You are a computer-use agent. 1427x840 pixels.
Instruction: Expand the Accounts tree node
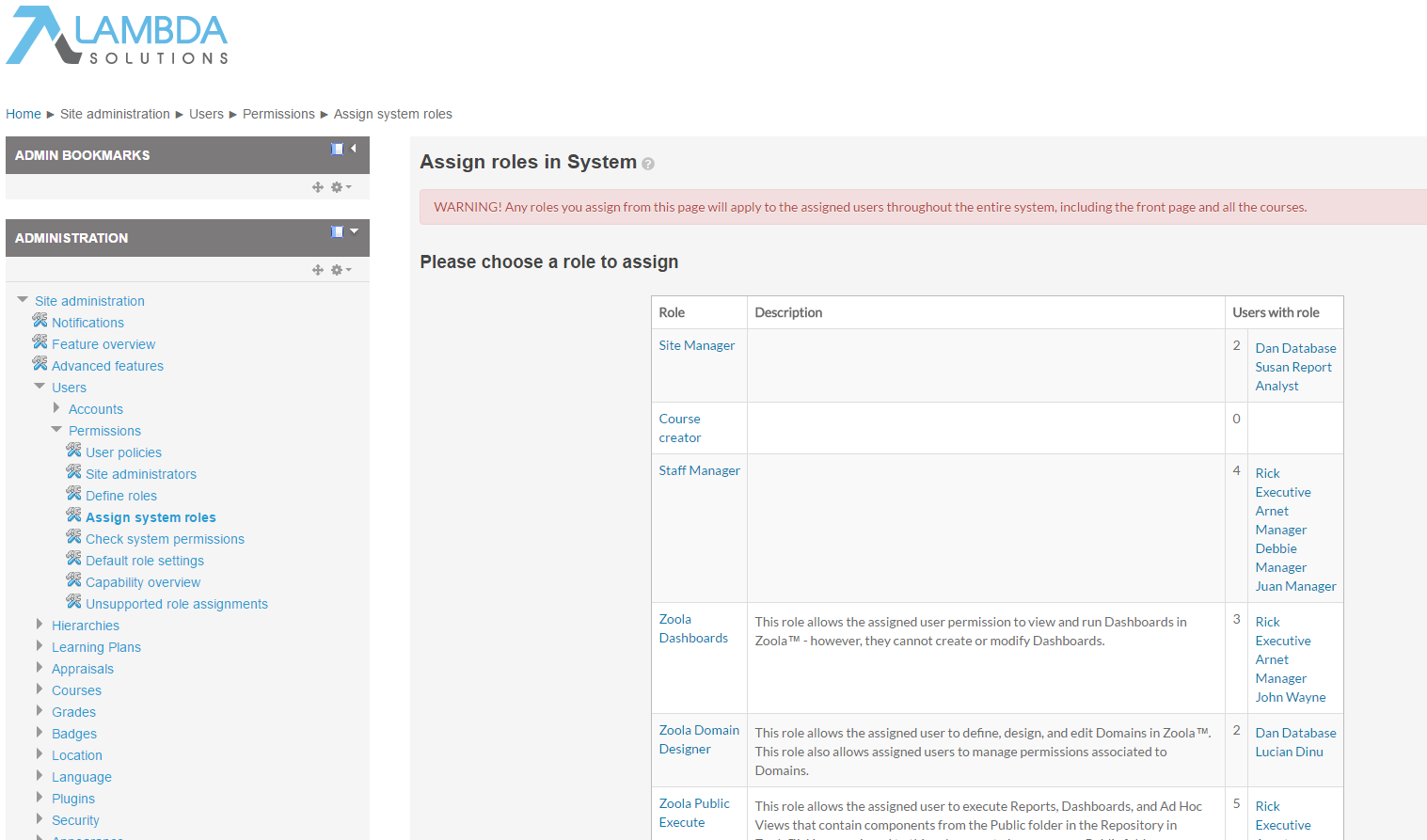[x=56, y=408]
